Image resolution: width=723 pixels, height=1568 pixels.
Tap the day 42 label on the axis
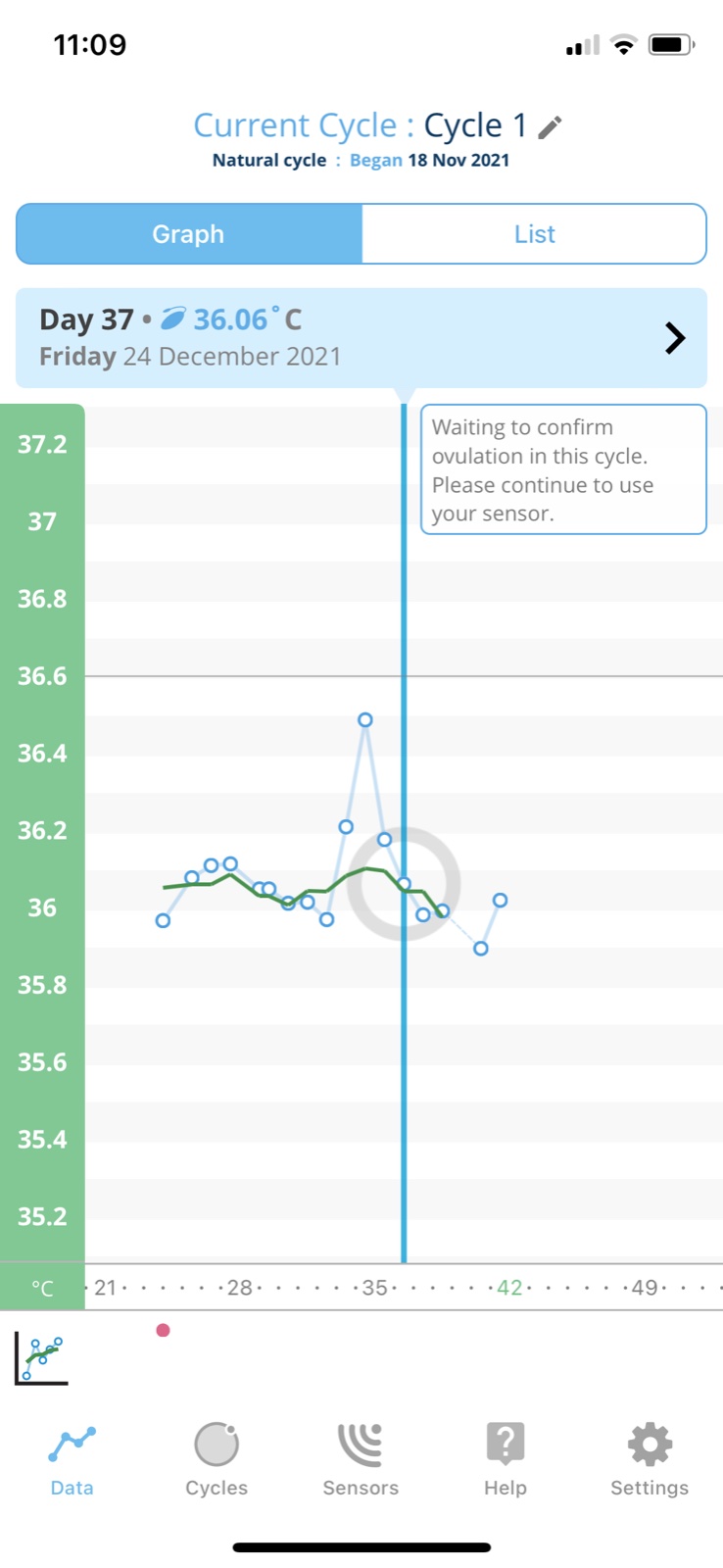pos(509,1287)
